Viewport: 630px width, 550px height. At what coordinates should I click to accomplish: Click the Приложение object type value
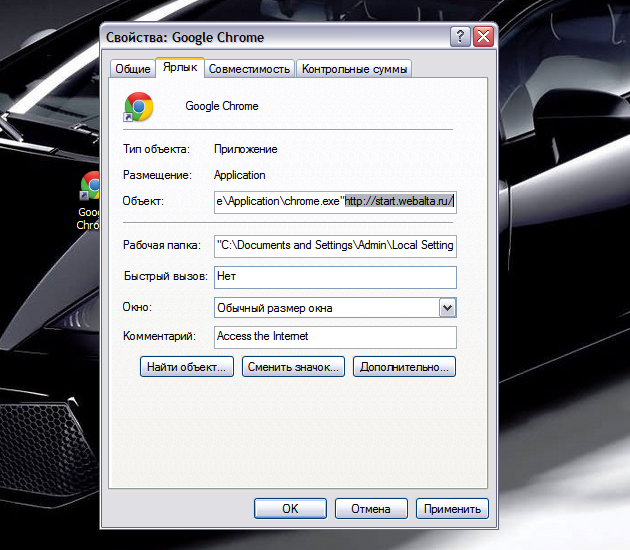click(x=245, y=149)
